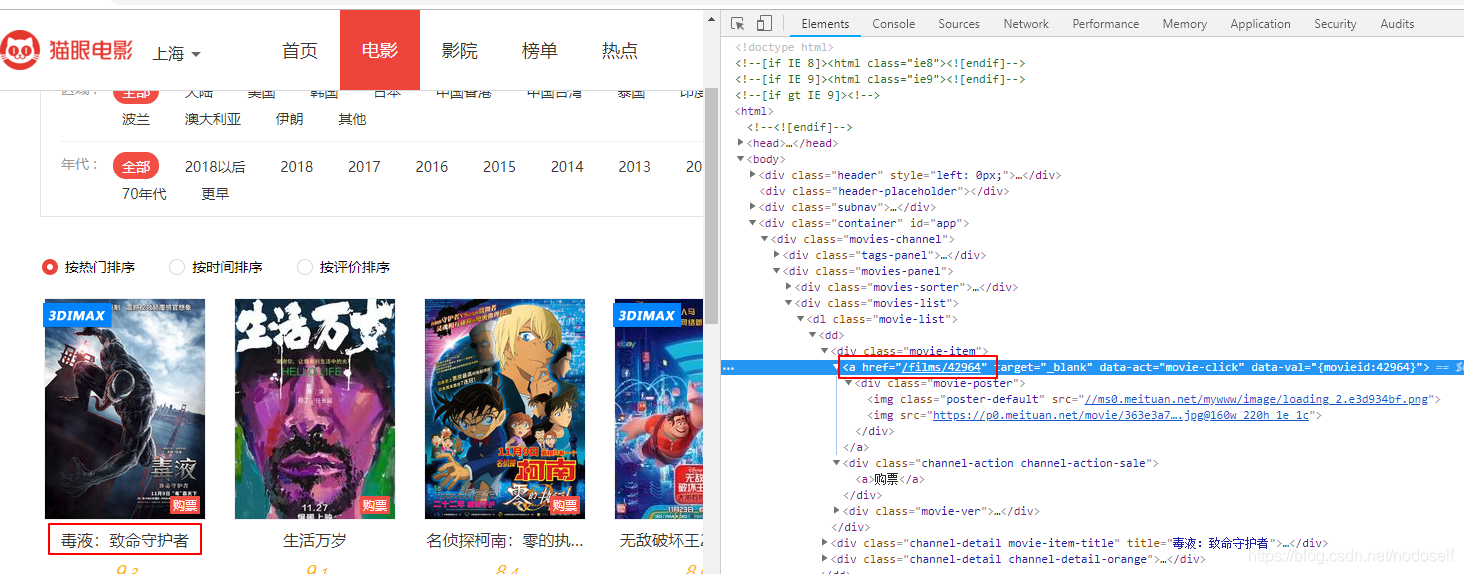Switch to the Memory tab
1464x574 pixels.
coord(1184,24)
